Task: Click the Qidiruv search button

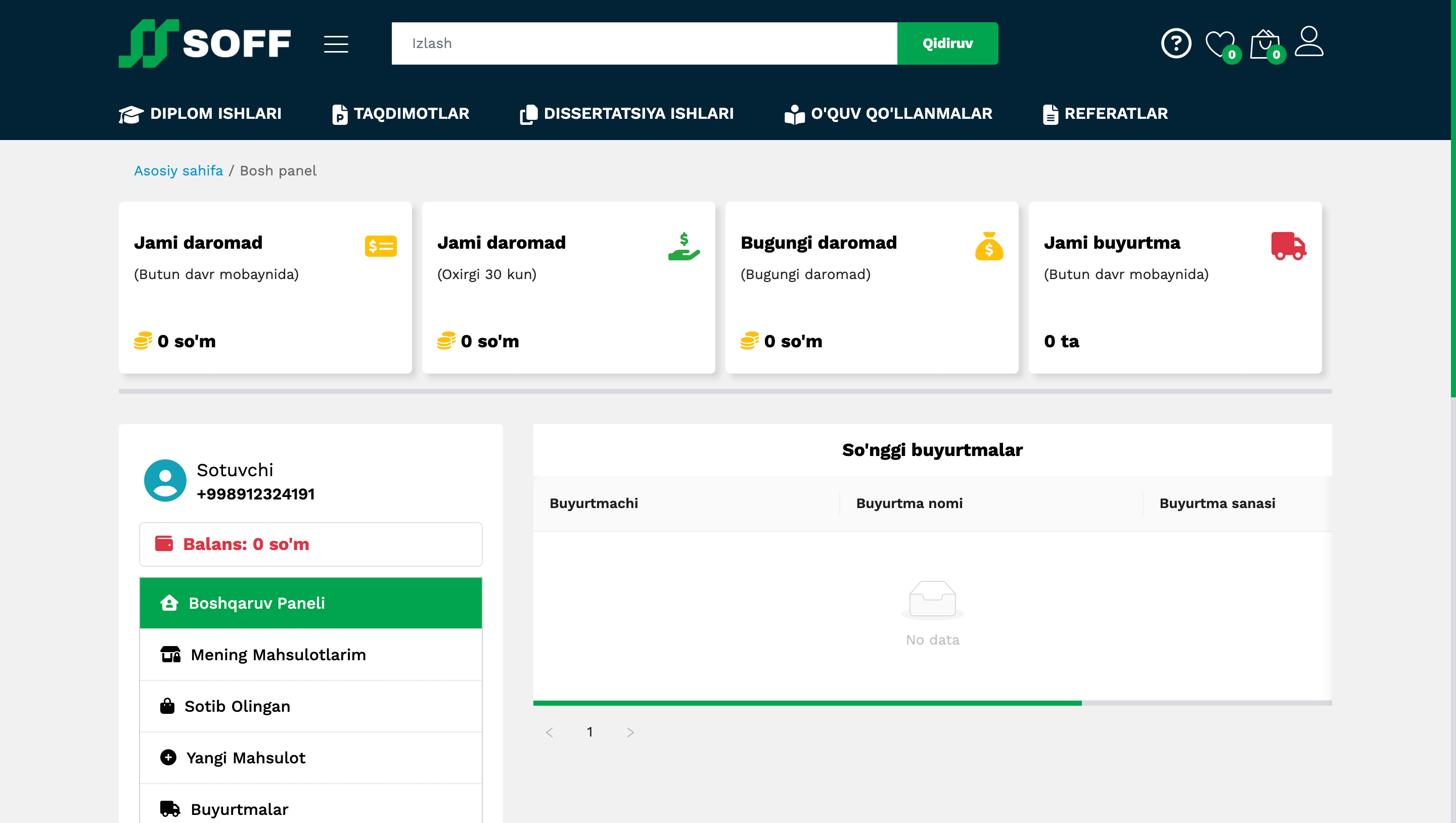Action: (947, 43)
